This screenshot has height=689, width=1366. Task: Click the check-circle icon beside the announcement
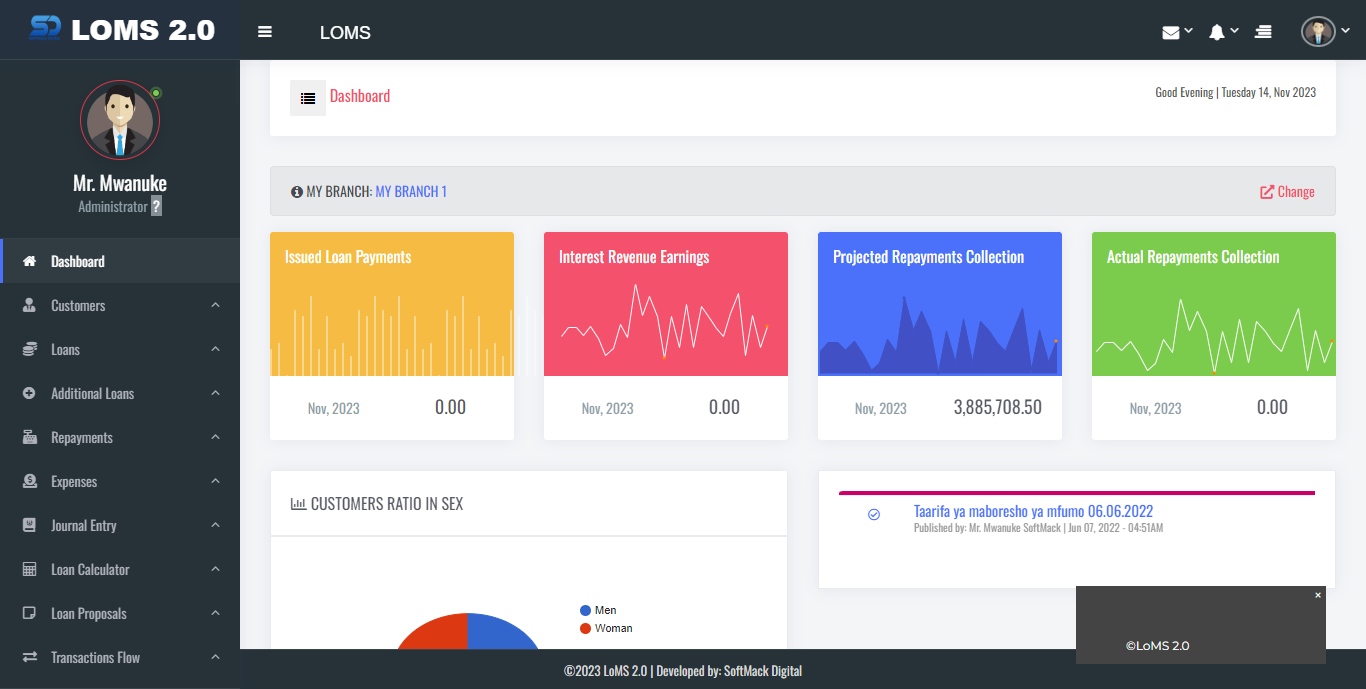[x=874, y=514]
